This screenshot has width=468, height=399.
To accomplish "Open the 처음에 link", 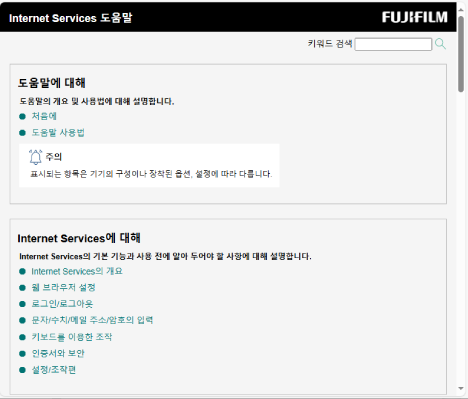I will click(x=44, y=116).
